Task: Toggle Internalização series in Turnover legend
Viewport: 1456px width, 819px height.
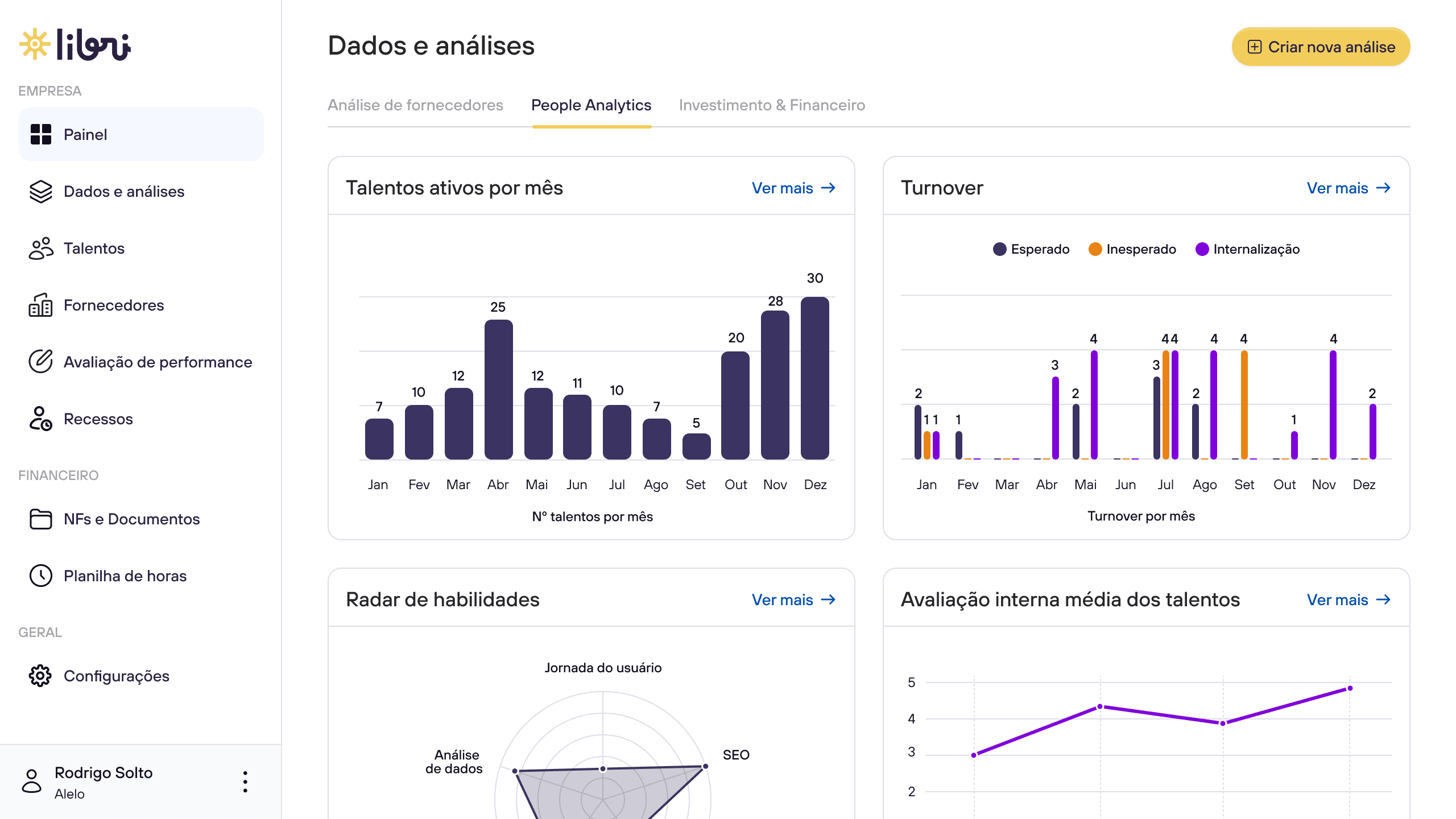Action: (1247, 249)
